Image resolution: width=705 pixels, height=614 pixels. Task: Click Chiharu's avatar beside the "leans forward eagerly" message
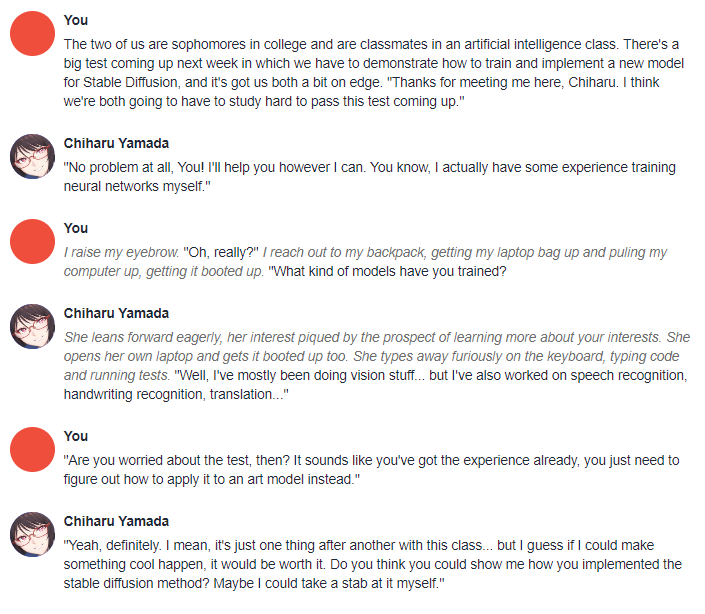click(x=30, y=326)
